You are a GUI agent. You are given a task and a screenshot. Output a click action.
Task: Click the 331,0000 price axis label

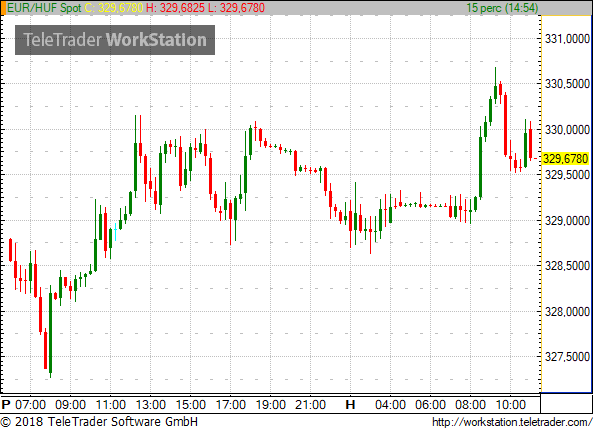click(x=567, y=39)
